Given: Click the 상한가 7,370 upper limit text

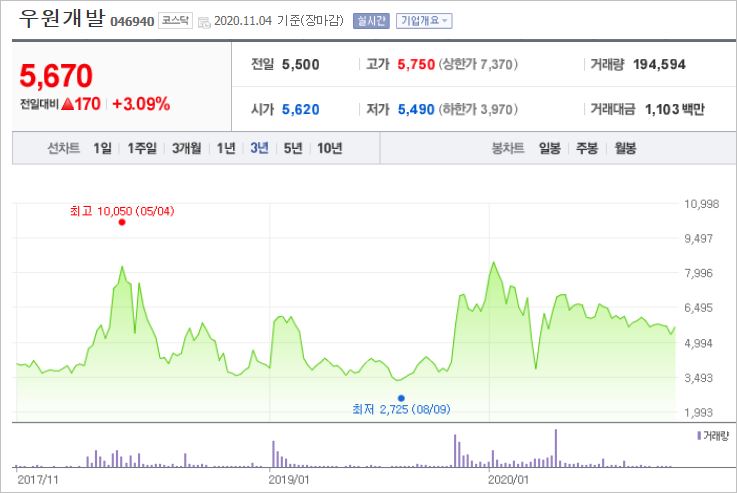Looking at the screenshot, I should [478, 64].
